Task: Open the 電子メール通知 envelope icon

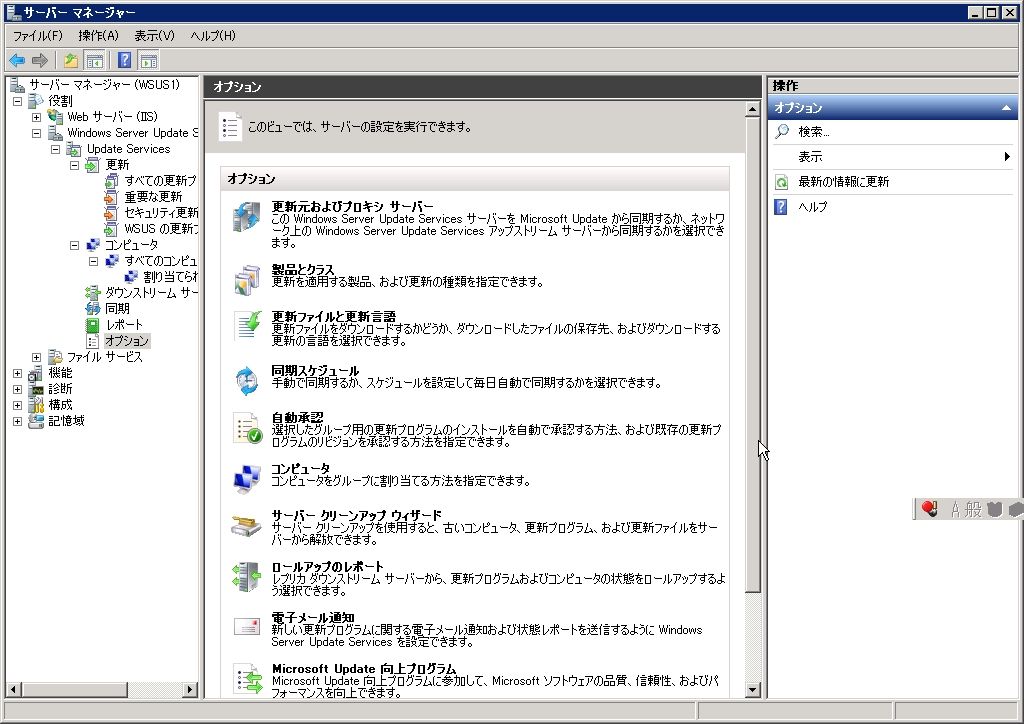Action: [247, 627]
